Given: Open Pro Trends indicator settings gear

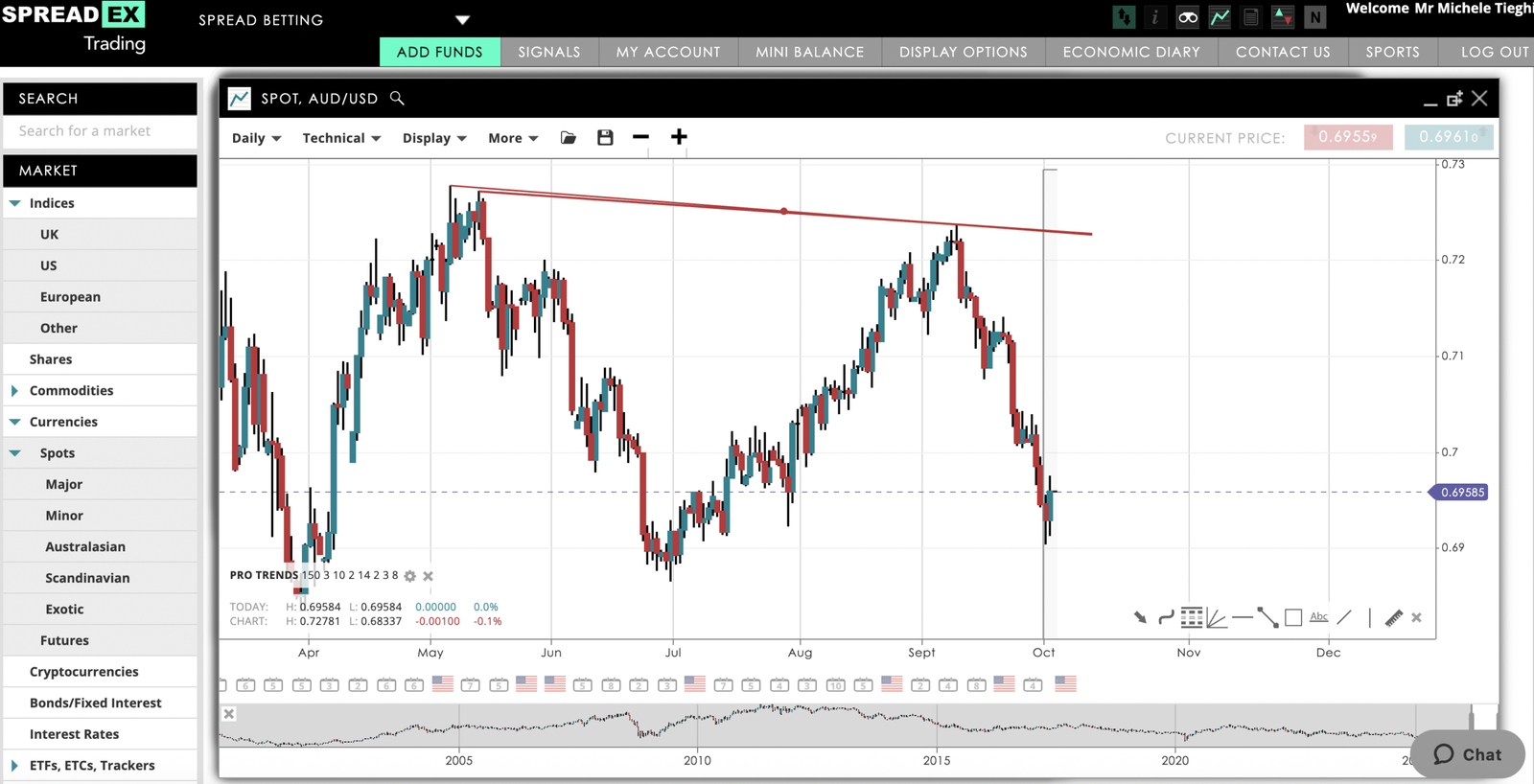Looking at the screenshot, I should pos(410,576).
